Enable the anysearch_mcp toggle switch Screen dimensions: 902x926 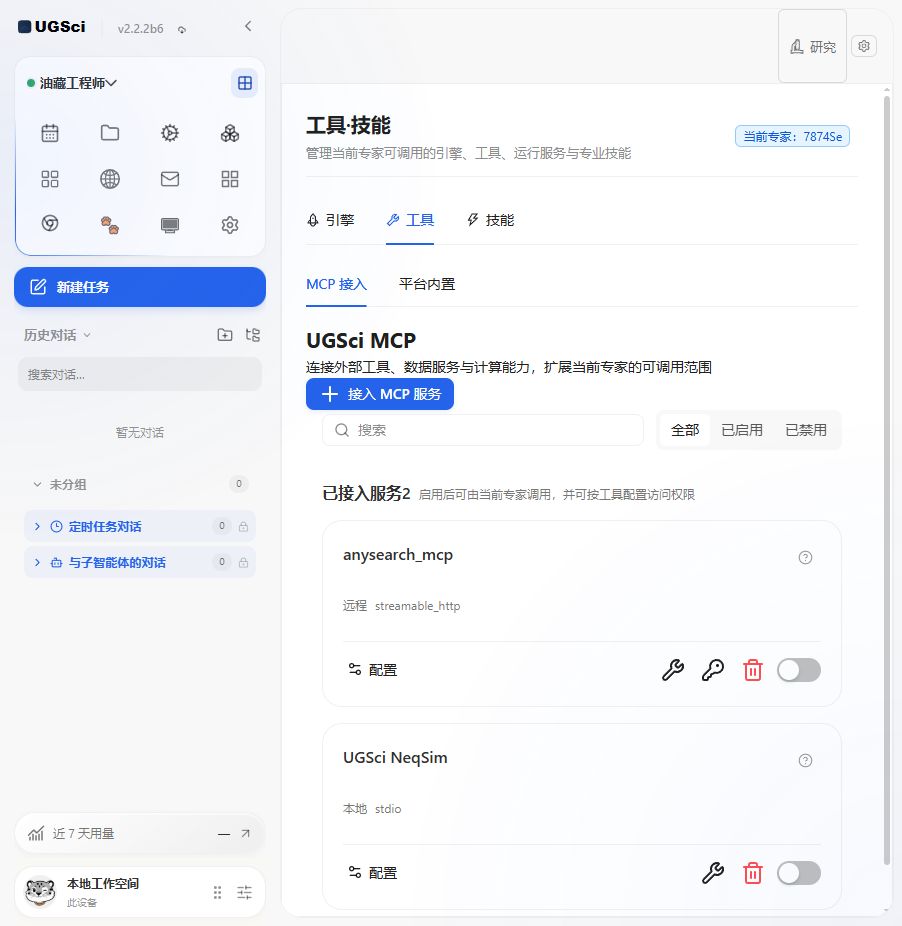pyautogui.click(x=799, y=670)
